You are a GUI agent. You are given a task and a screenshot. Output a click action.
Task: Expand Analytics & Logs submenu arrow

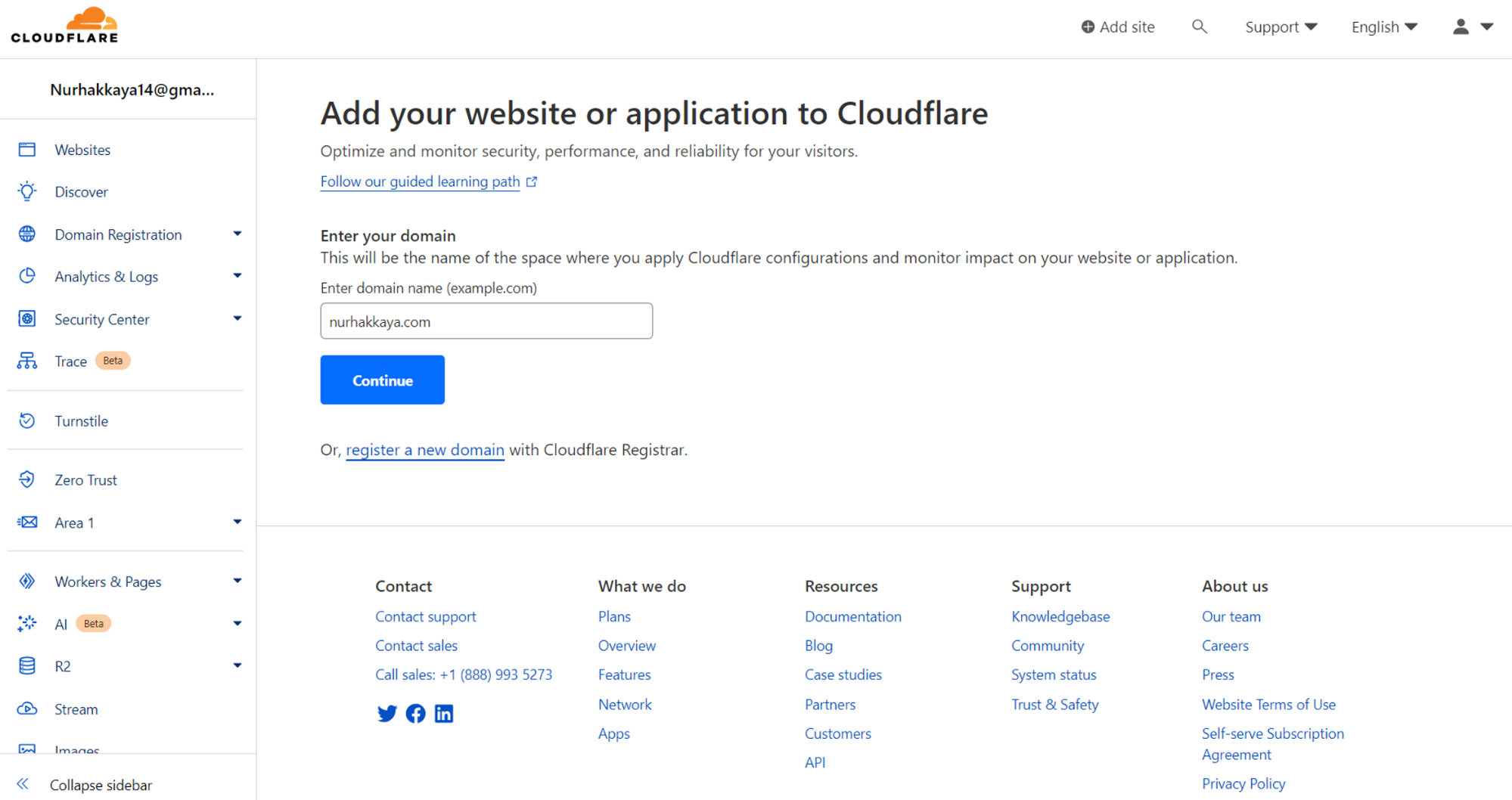(238, 277)
